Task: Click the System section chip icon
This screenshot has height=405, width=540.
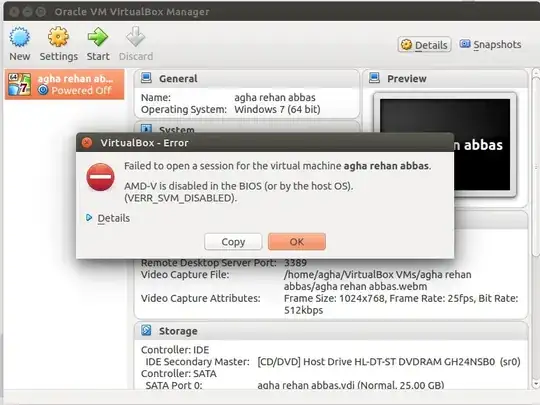Action: tap(146, 129)
